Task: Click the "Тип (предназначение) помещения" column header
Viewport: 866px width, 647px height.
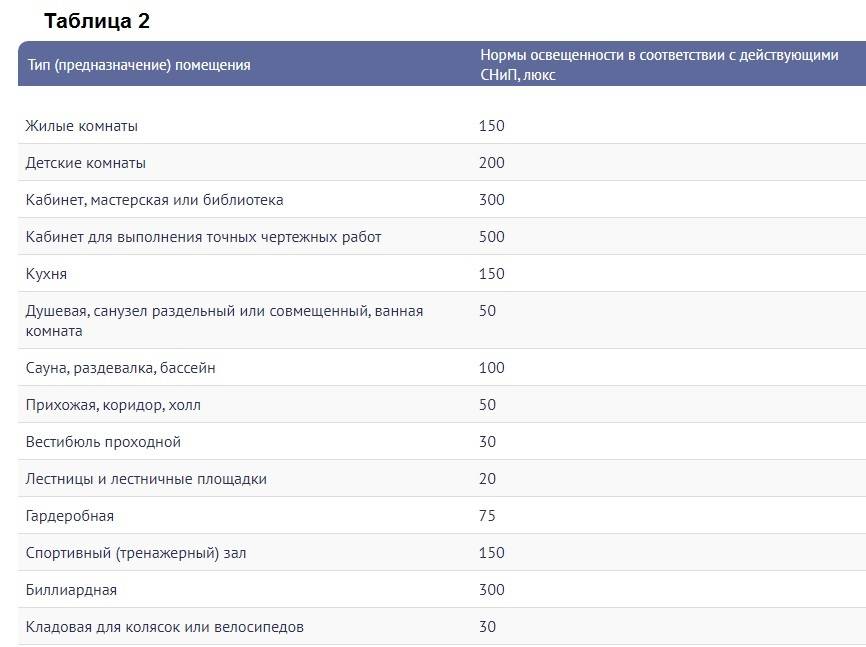Action: click(138, 65)
